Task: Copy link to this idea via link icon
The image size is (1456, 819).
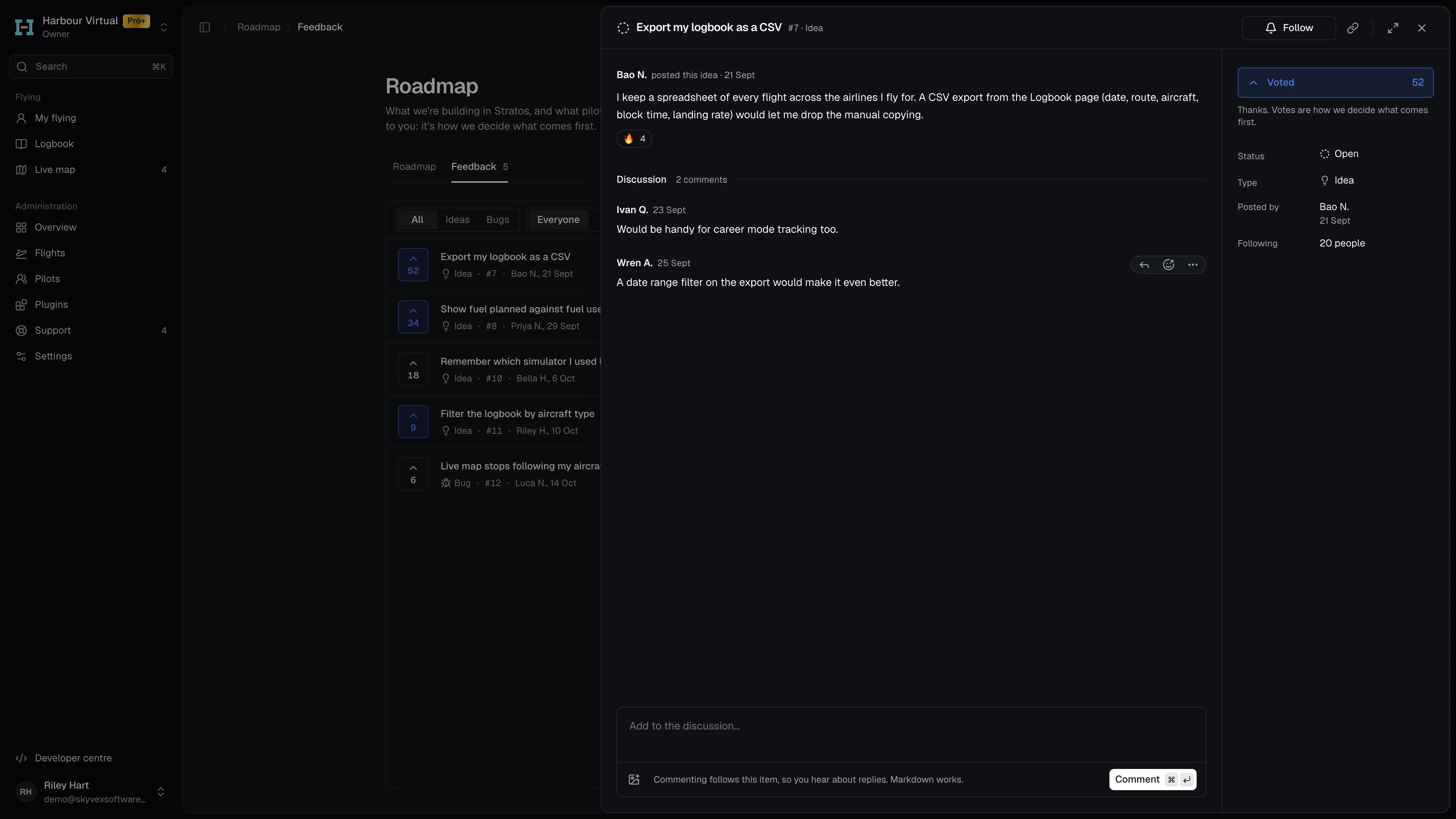Action: [x=1352, y=28]
